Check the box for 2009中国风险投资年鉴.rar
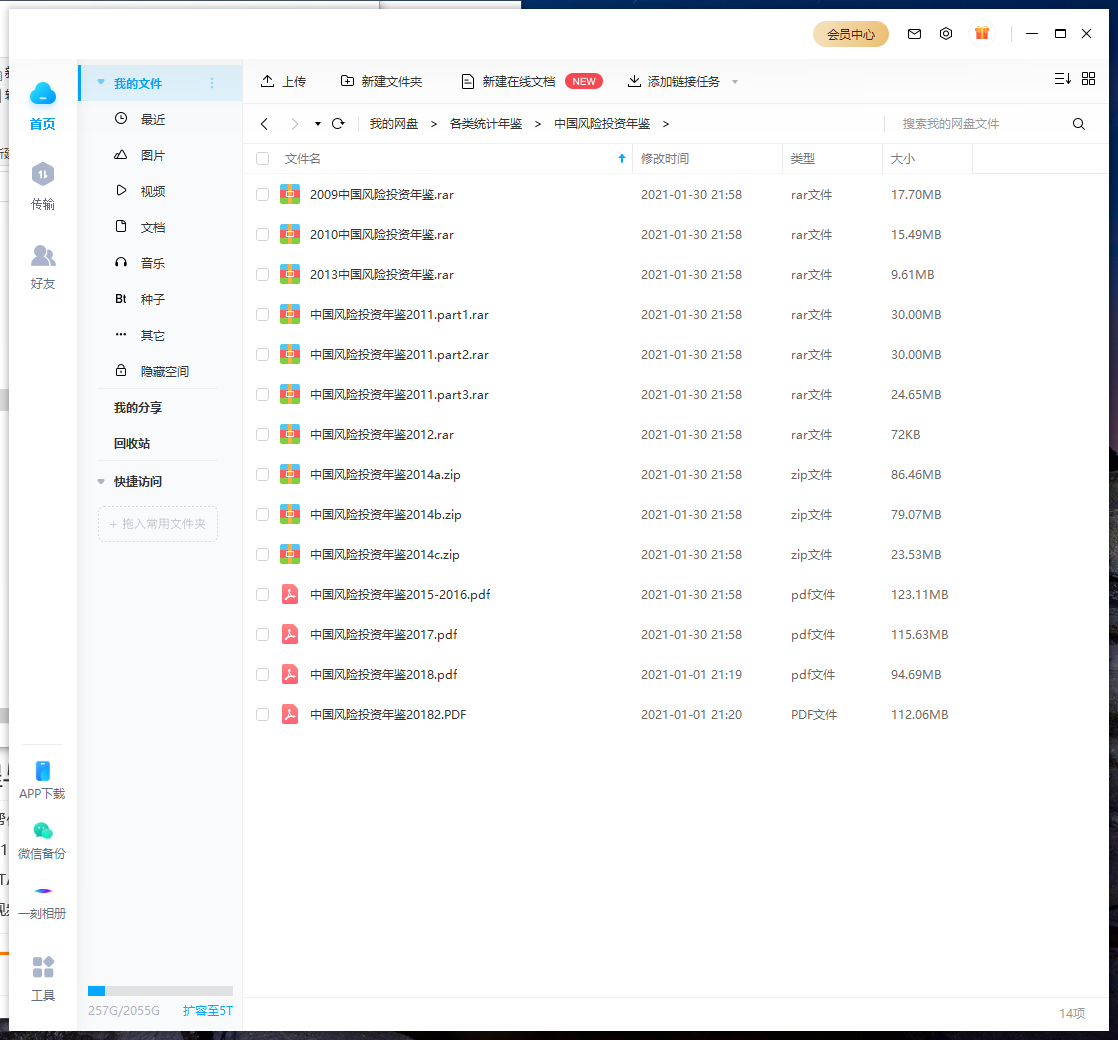The image size is (1118, 1040). coord(262,195)
